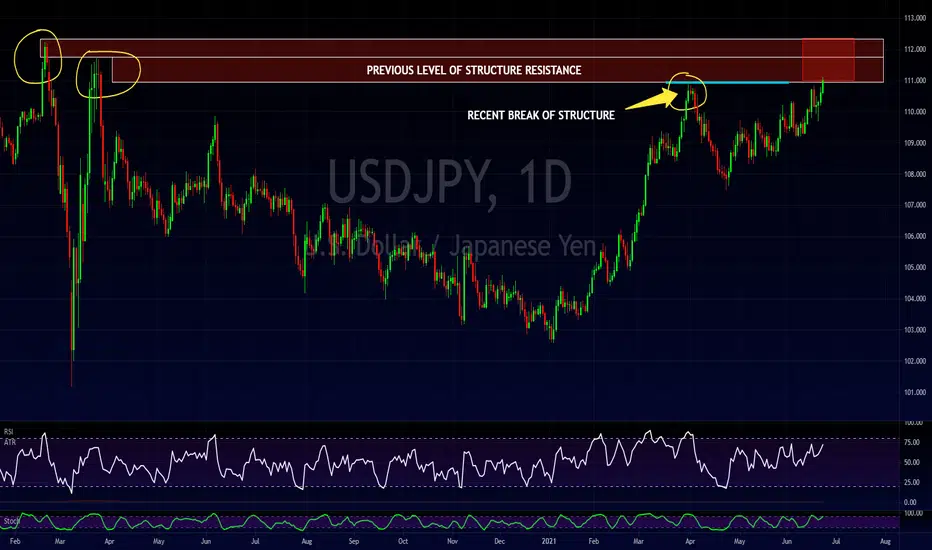Click the Nov label on time axis

pos(452,542)
